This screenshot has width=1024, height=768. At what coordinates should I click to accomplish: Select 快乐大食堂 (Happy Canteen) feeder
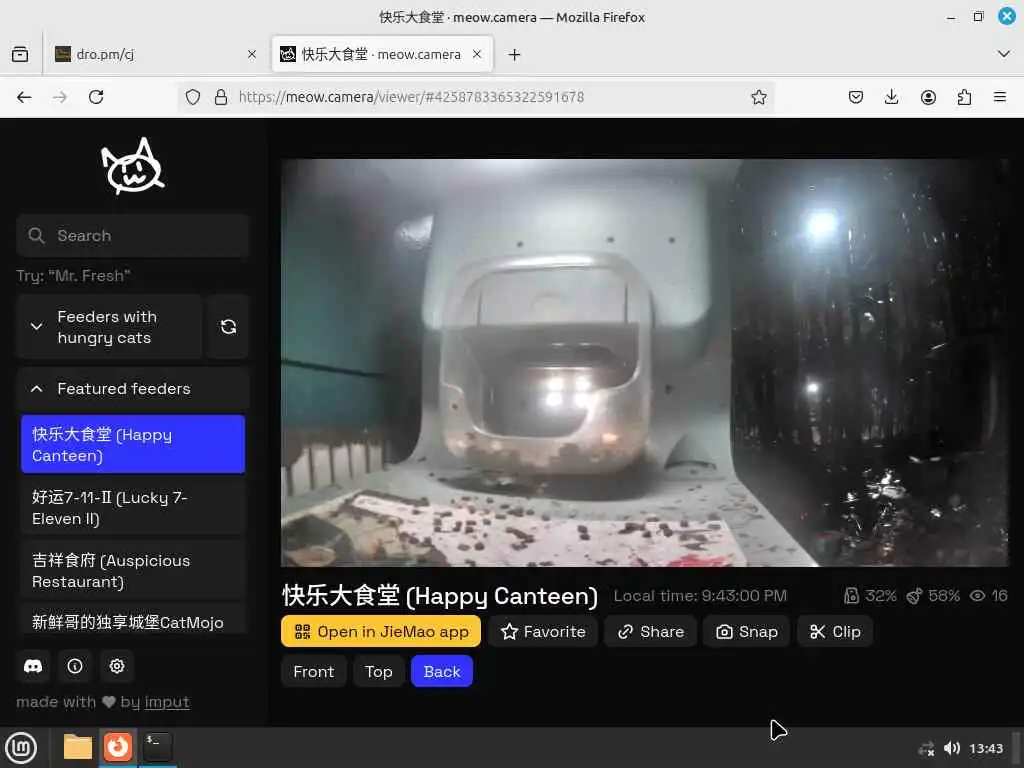[133, 444]
